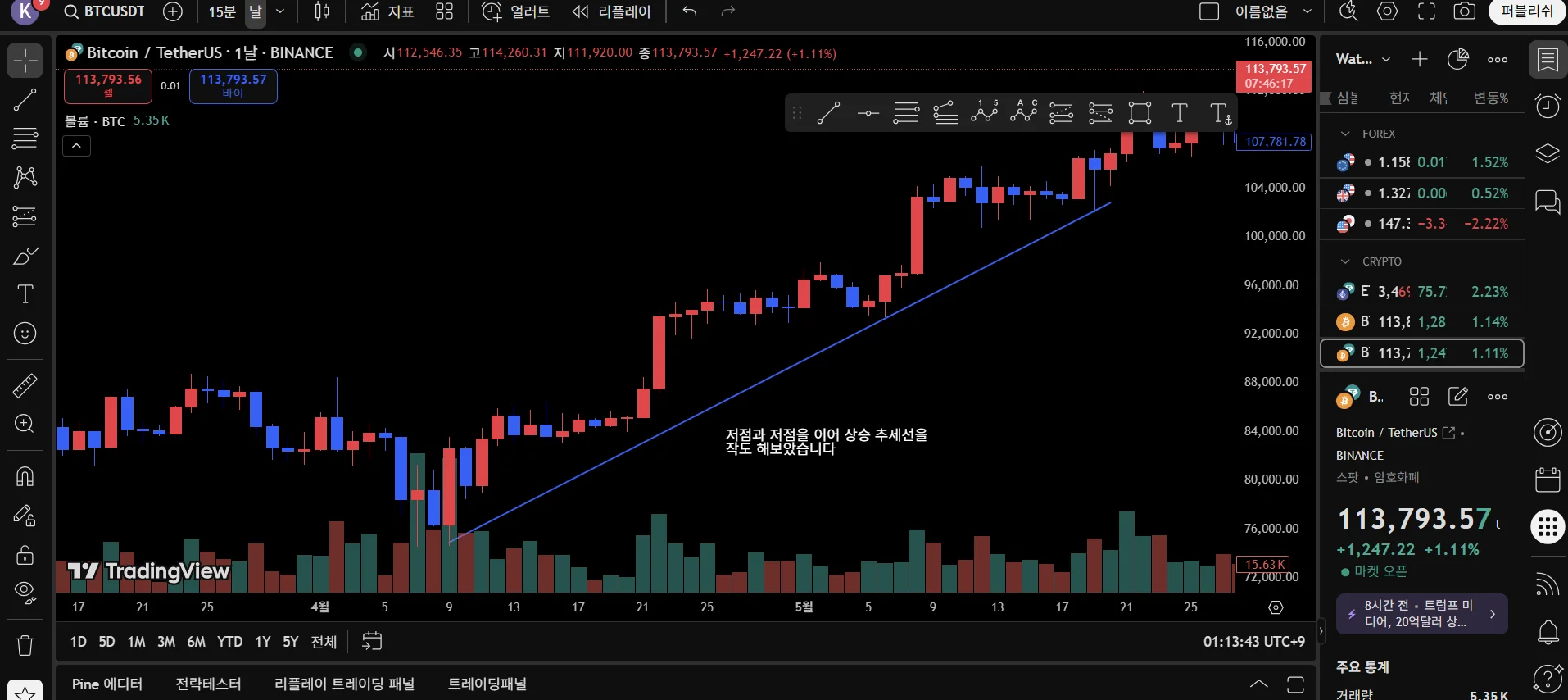Select the ruler measure tool
The width and height of the screenshot is (1568, 700).
[x=25, y=385]
